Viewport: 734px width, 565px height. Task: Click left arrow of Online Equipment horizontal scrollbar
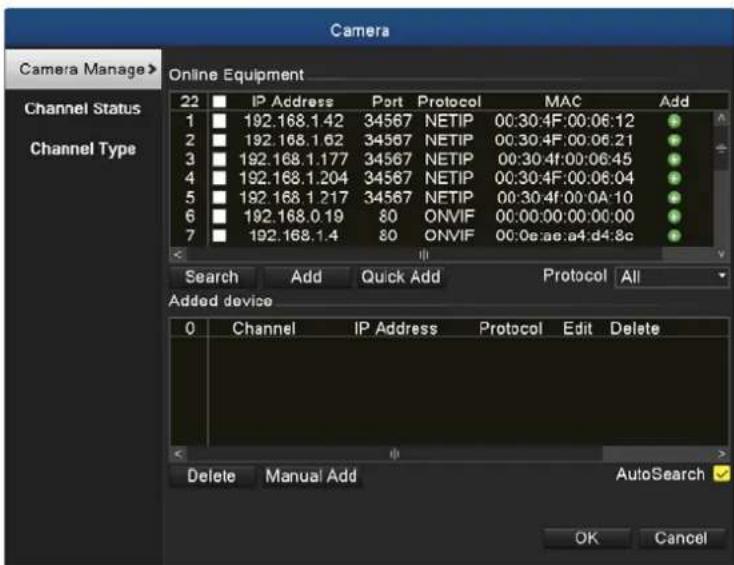pyautogui.click(x=178, y=255)
